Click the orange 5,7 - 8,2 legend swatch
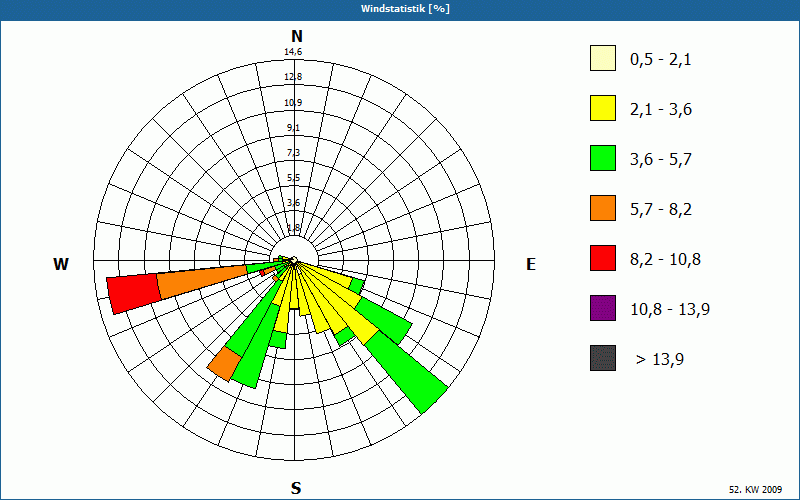This screenshot has width=800, height=500. pos(603,208)
